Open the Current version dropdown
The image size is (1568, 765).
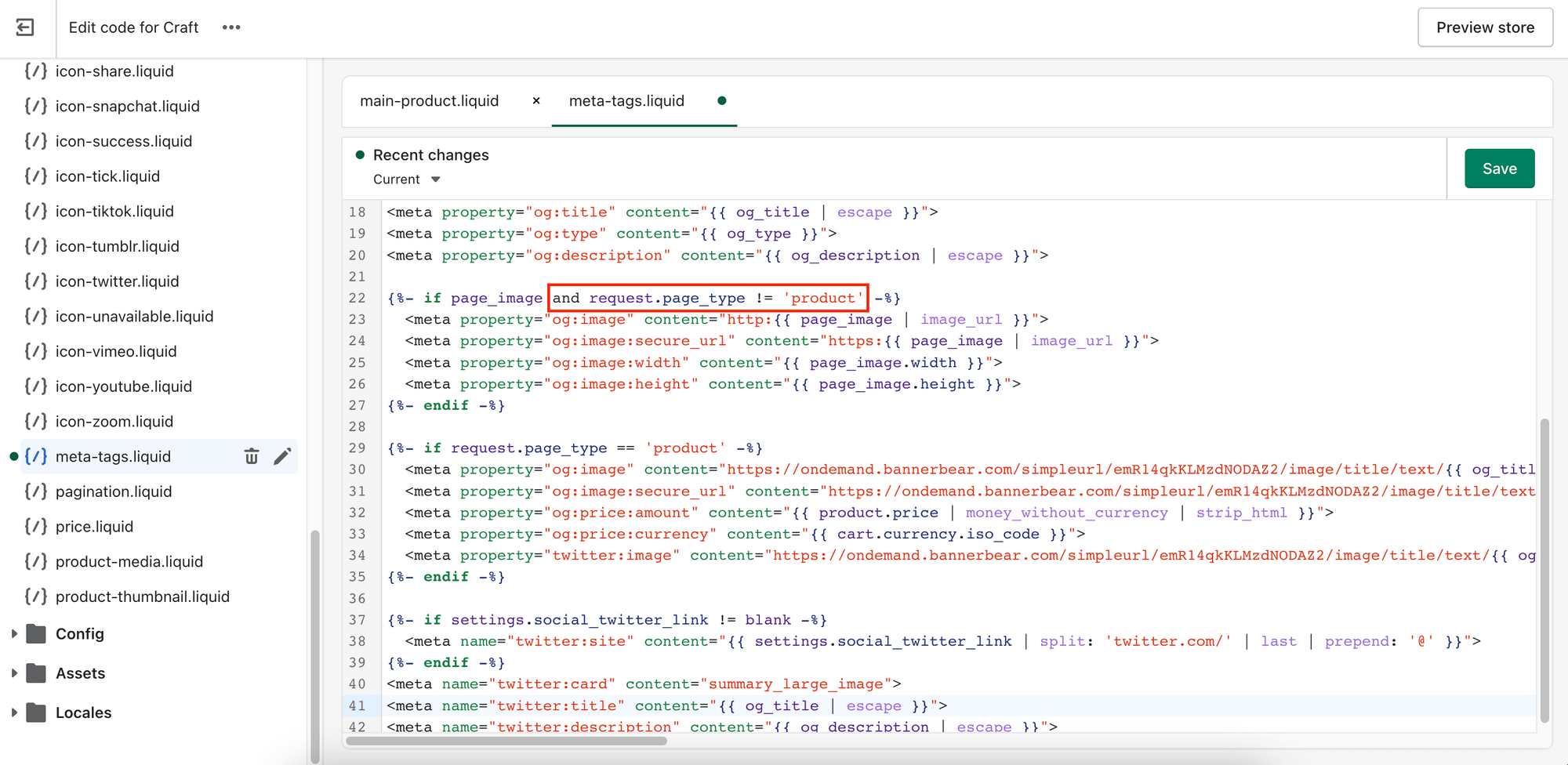pyautogui.click(x=405, y=179)
